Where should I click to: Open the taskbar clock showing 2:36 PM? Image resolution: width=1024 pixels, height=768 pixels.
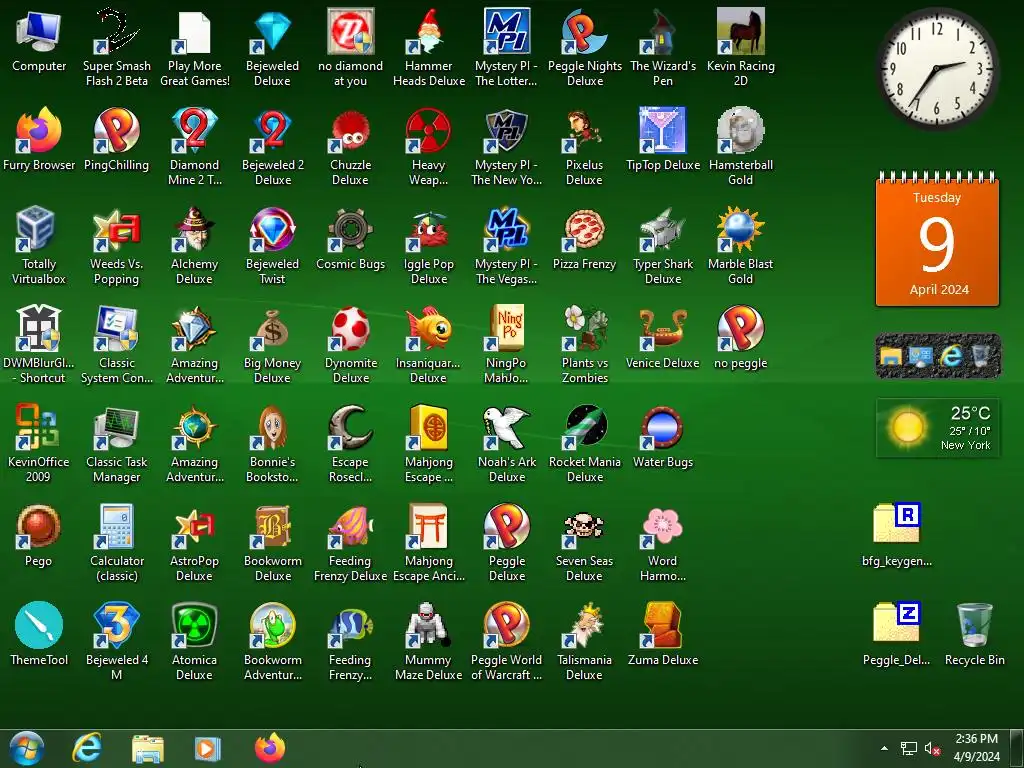[x=976, y=748]
